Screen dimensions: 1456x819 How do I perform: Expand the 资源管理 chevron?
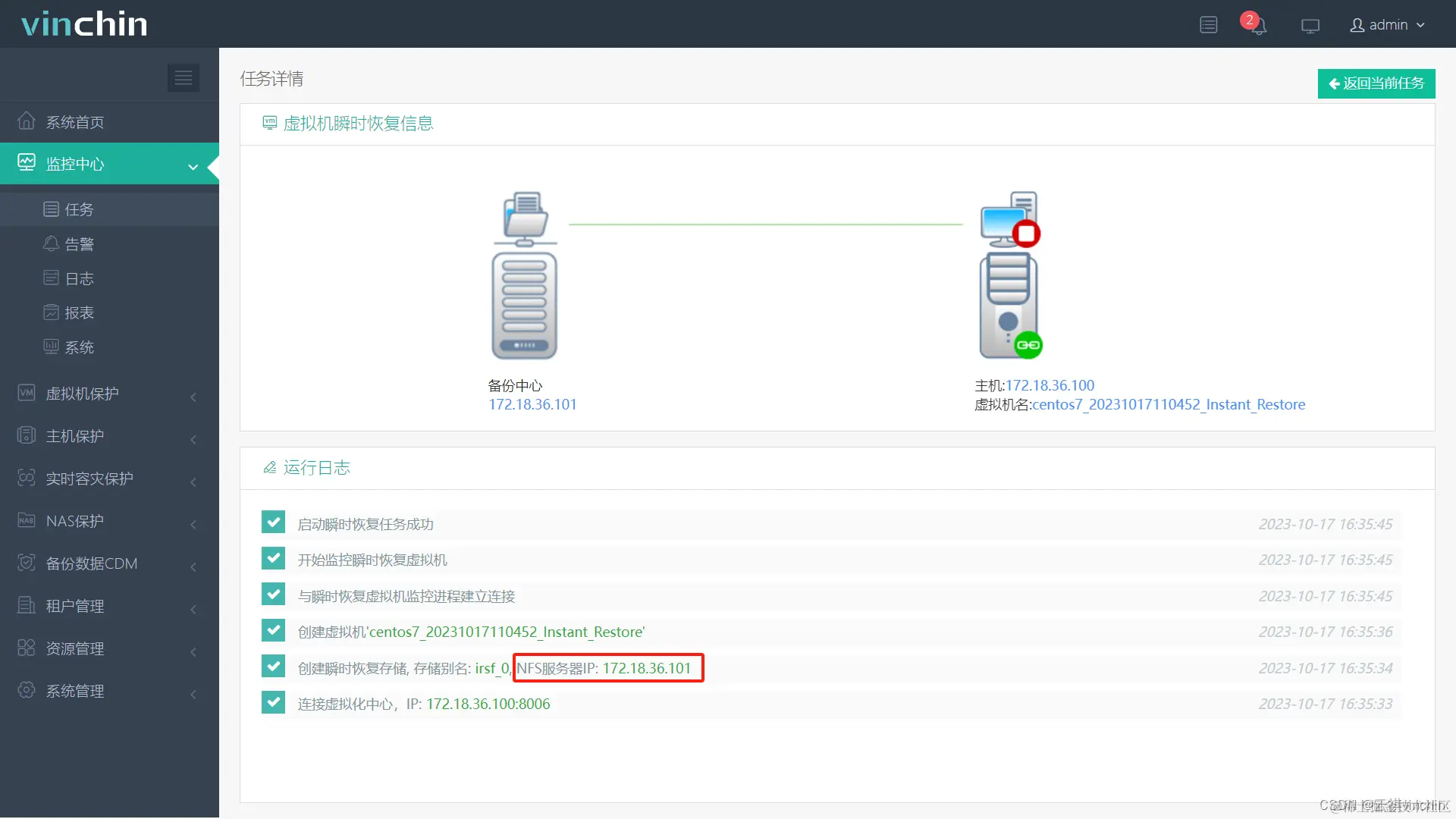(193, 651)
